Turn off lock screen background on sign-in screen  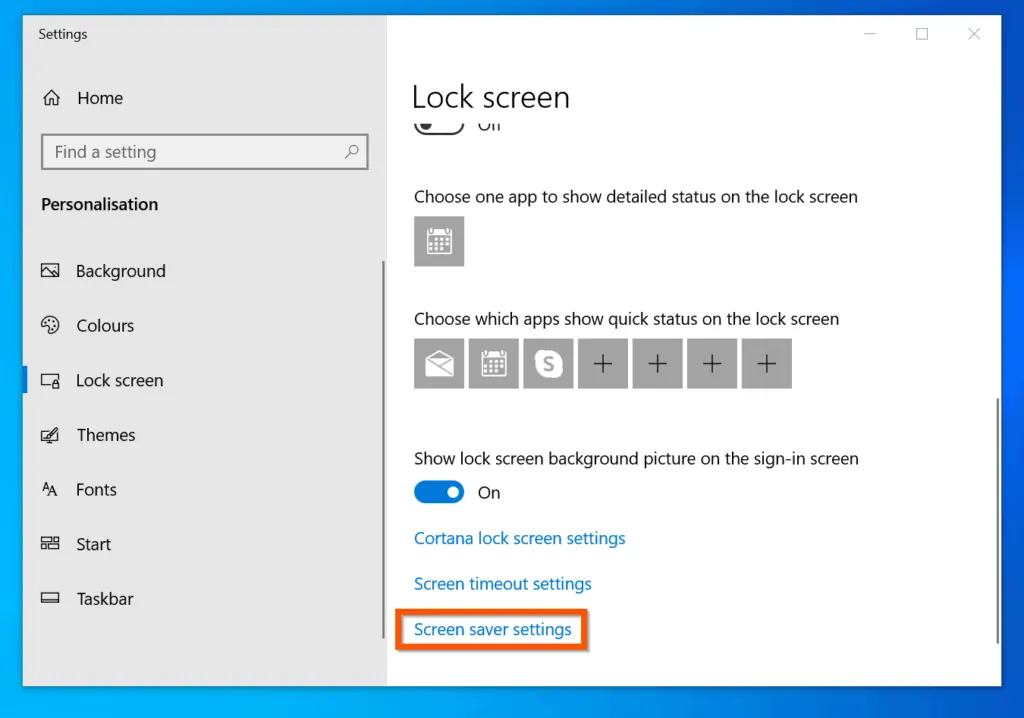coord(439,492)
